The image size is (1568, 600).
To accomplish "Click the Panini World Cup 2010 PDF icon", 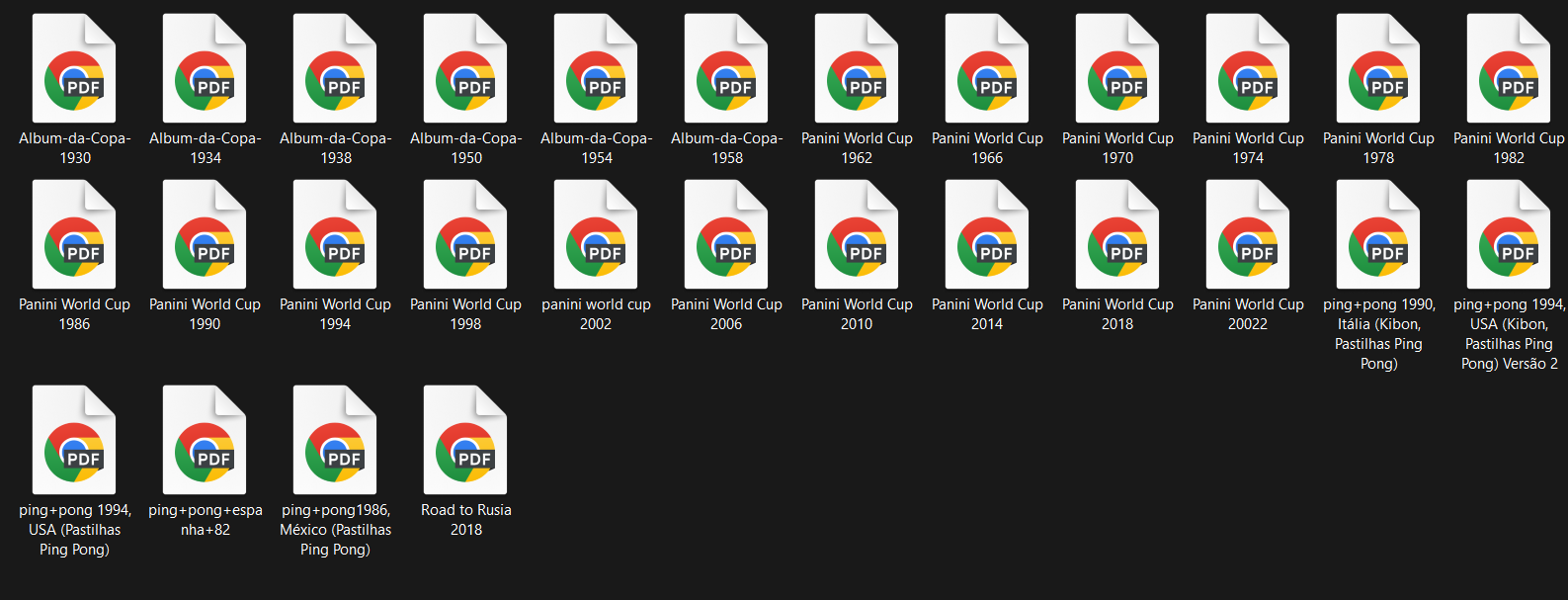I will 857,234.
